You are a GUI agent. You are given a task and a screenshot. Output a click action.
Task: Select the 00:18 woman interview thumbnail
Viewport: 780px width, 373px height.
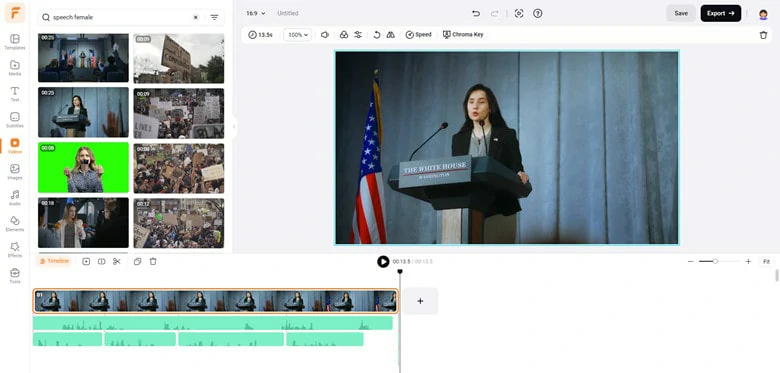coord(83,223)
